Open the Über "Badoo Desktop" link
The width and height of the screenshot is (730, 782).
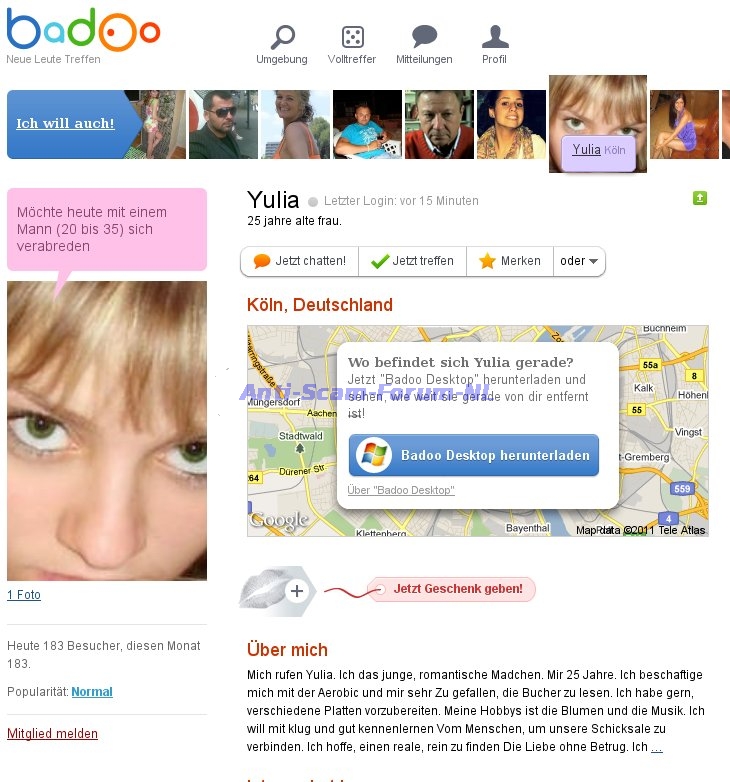[x=401, y=490]
